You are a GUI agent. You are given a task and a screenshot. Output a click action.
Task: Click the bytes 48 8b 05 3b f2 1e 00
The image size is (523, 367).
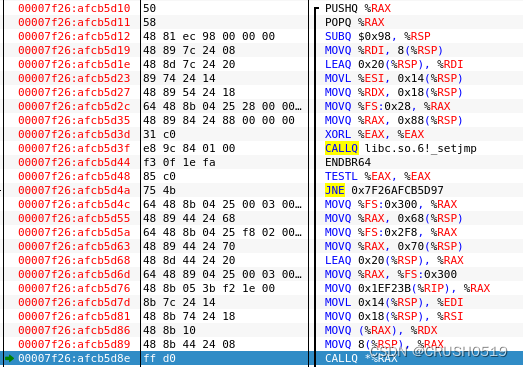(x=209, y=288)
